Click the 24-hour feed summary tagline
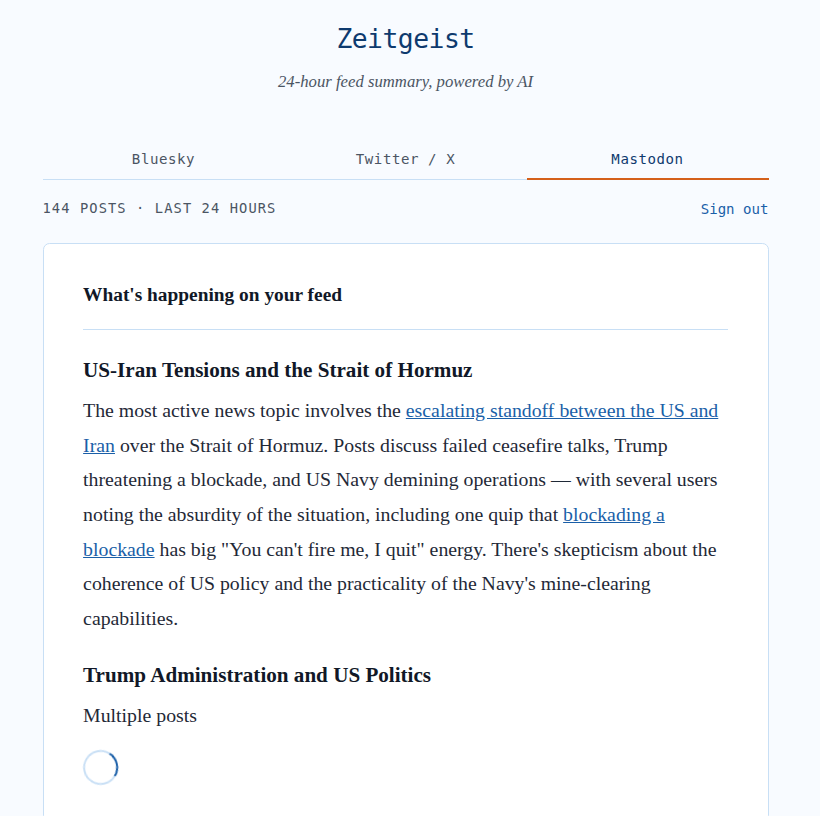This screenshot has width=820, height=816. [x=405, y=82]
